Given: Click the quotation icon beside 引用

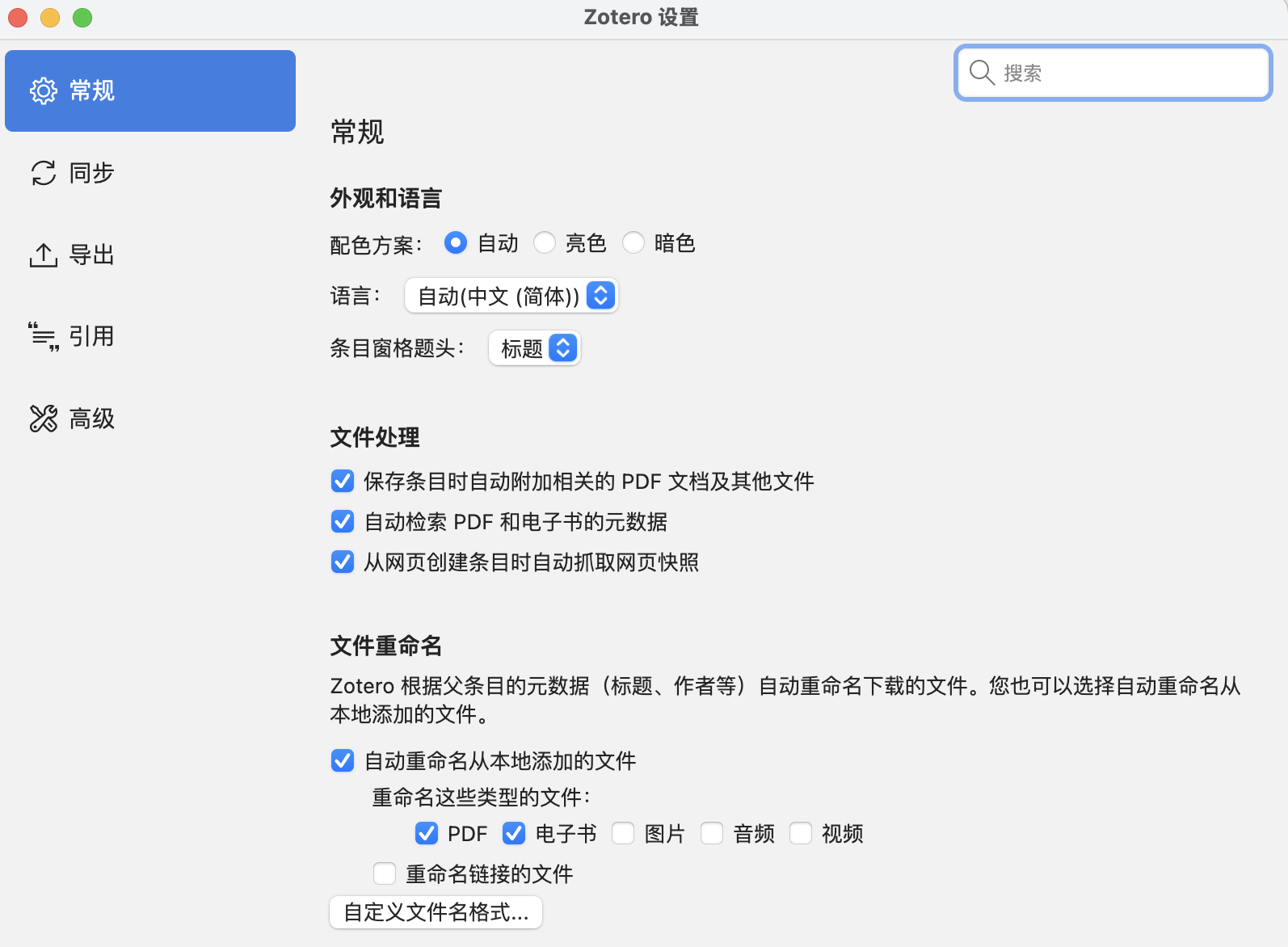Looking at the screenshot, I should tap(44, 336).
